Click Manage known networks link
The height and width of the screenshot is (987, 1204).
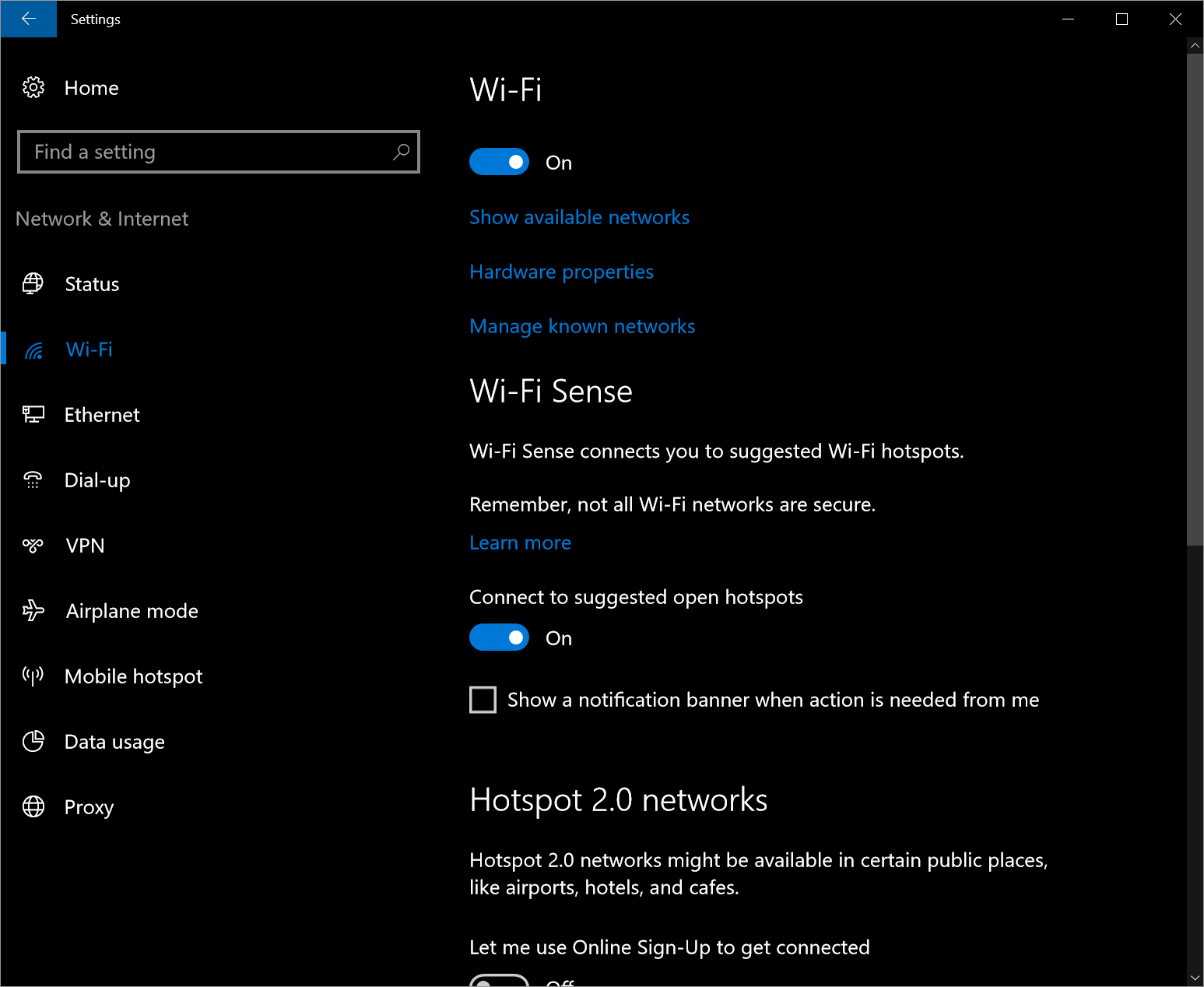tap(582, 326)
